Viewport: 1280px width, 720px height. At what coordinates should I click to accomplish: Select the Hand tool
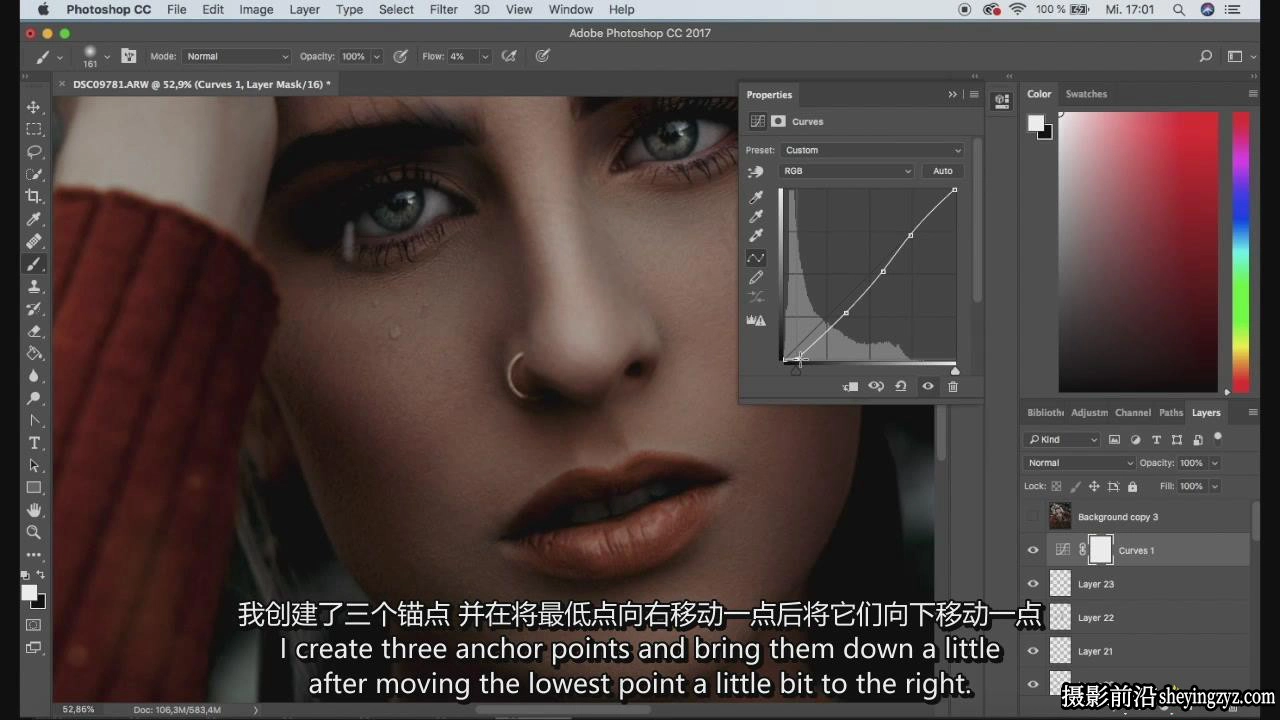pos(34,510)
